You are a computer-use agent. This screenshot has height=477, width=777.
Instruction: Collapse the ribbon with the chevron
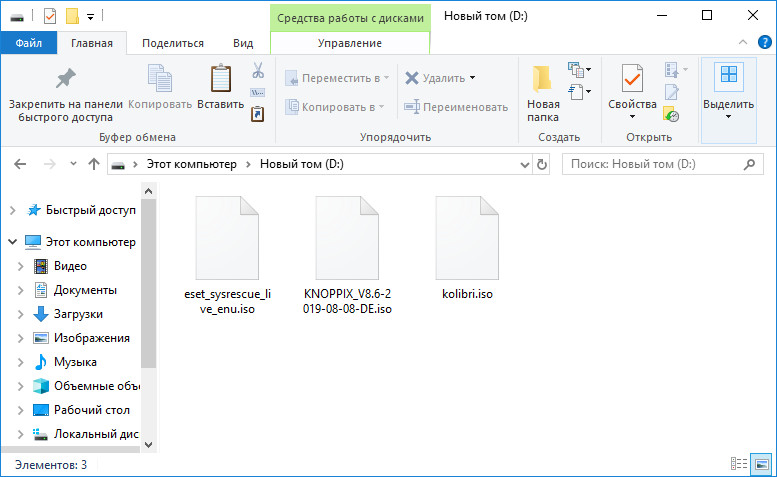[x=742, y=43]
